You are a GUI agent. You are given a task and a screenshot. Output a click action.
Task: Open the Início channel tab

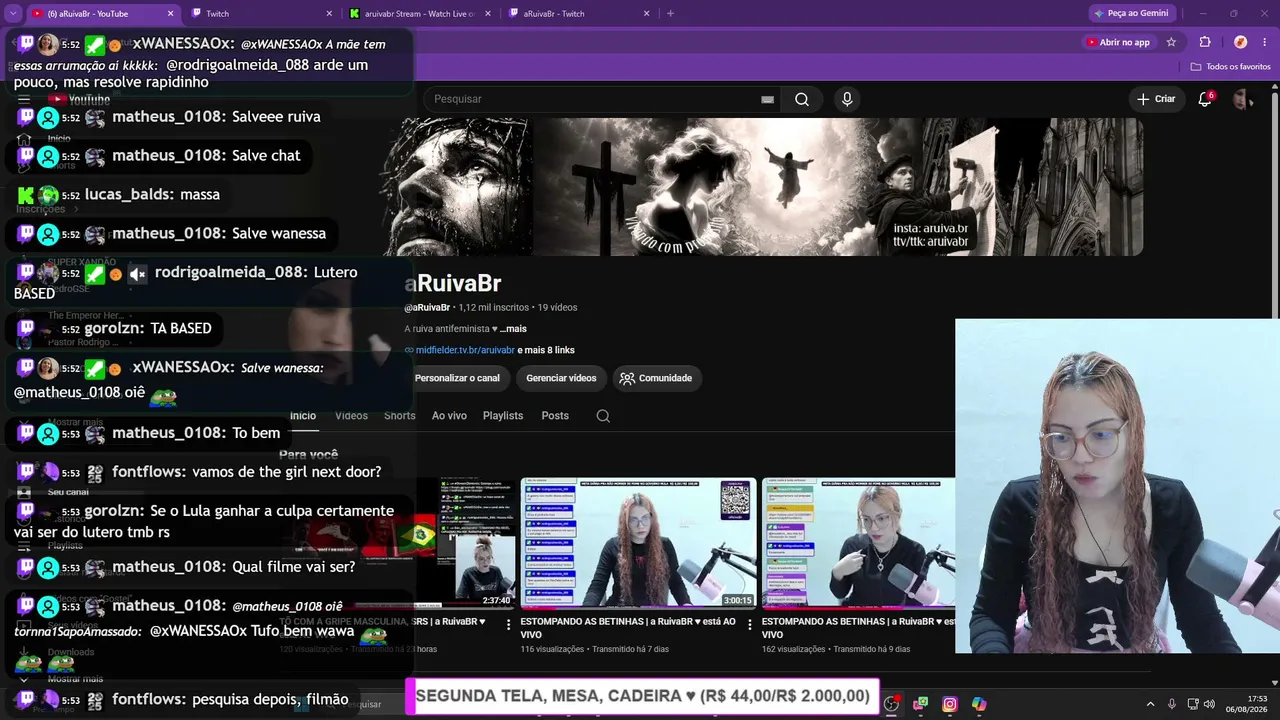point(303,416)
